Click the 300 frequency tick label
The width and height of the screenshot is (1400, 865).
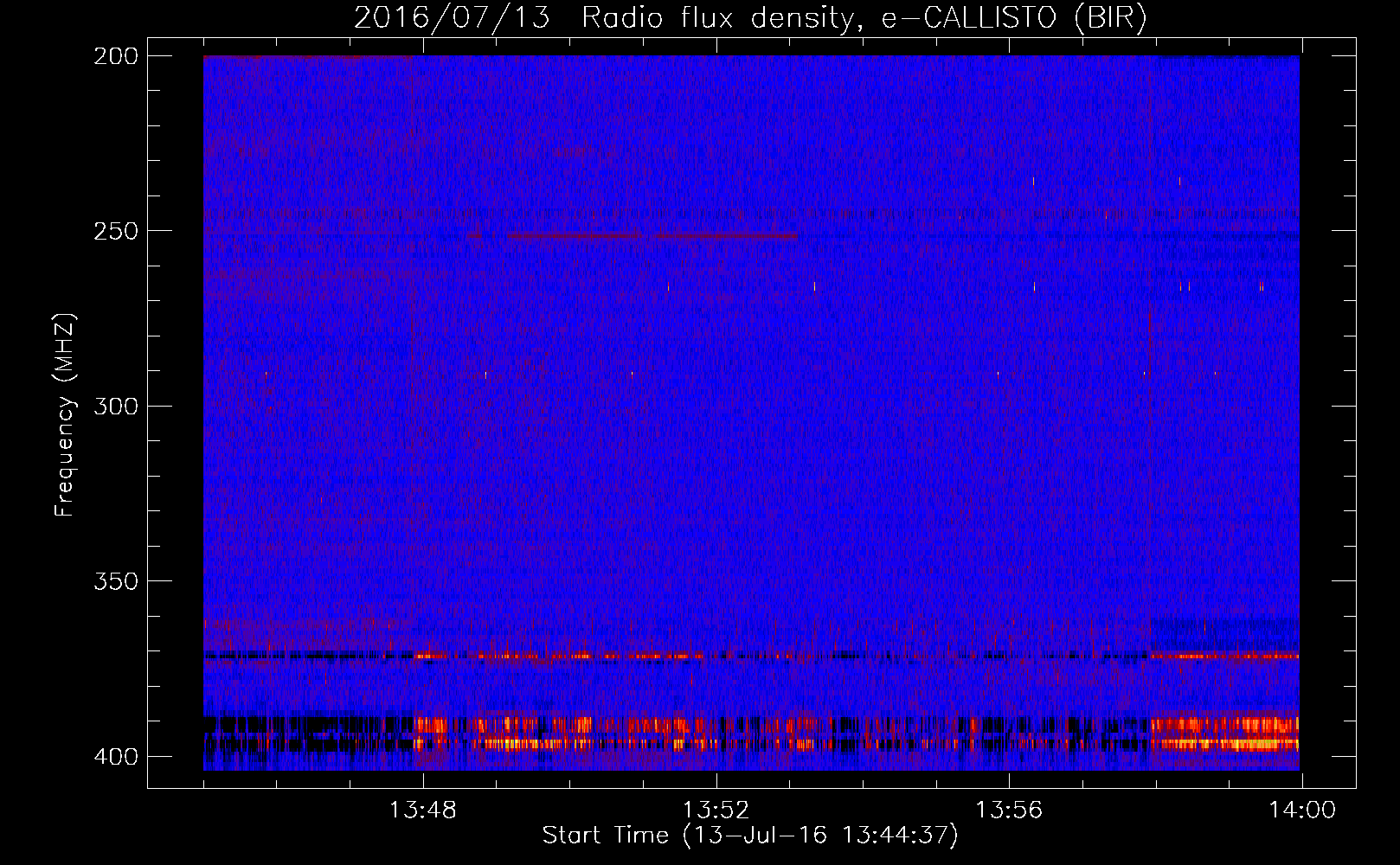115,406
